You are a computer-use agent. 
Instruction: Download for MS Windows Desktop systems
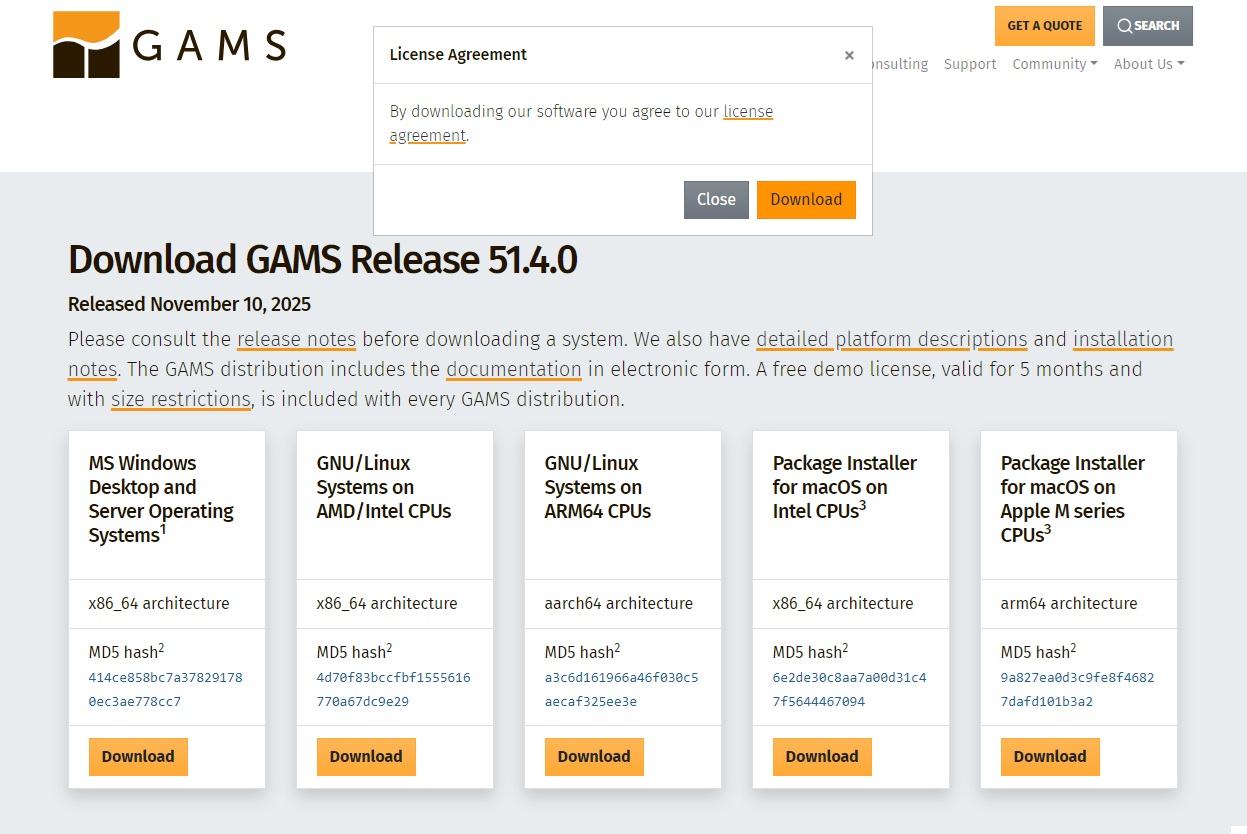click(138, 757)
